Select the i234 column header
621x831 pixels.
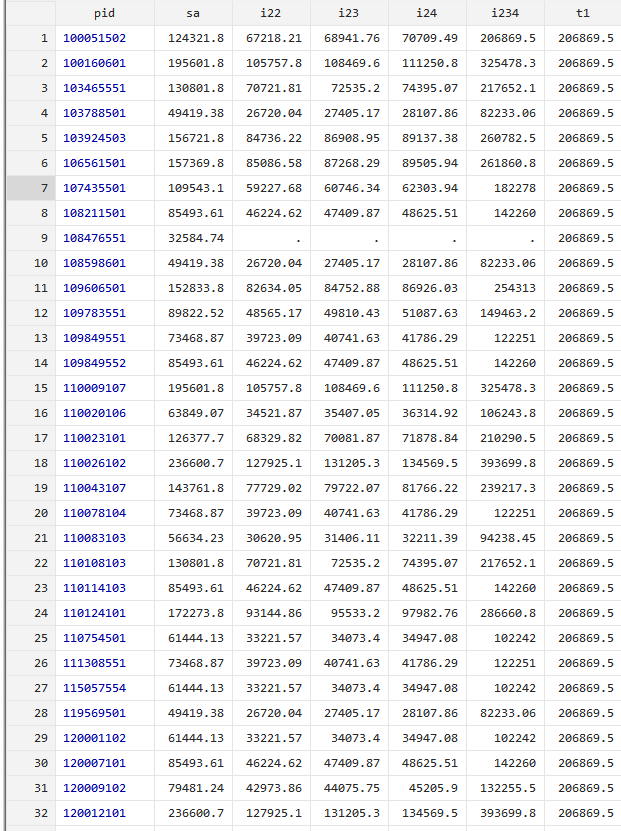point(505,13)
